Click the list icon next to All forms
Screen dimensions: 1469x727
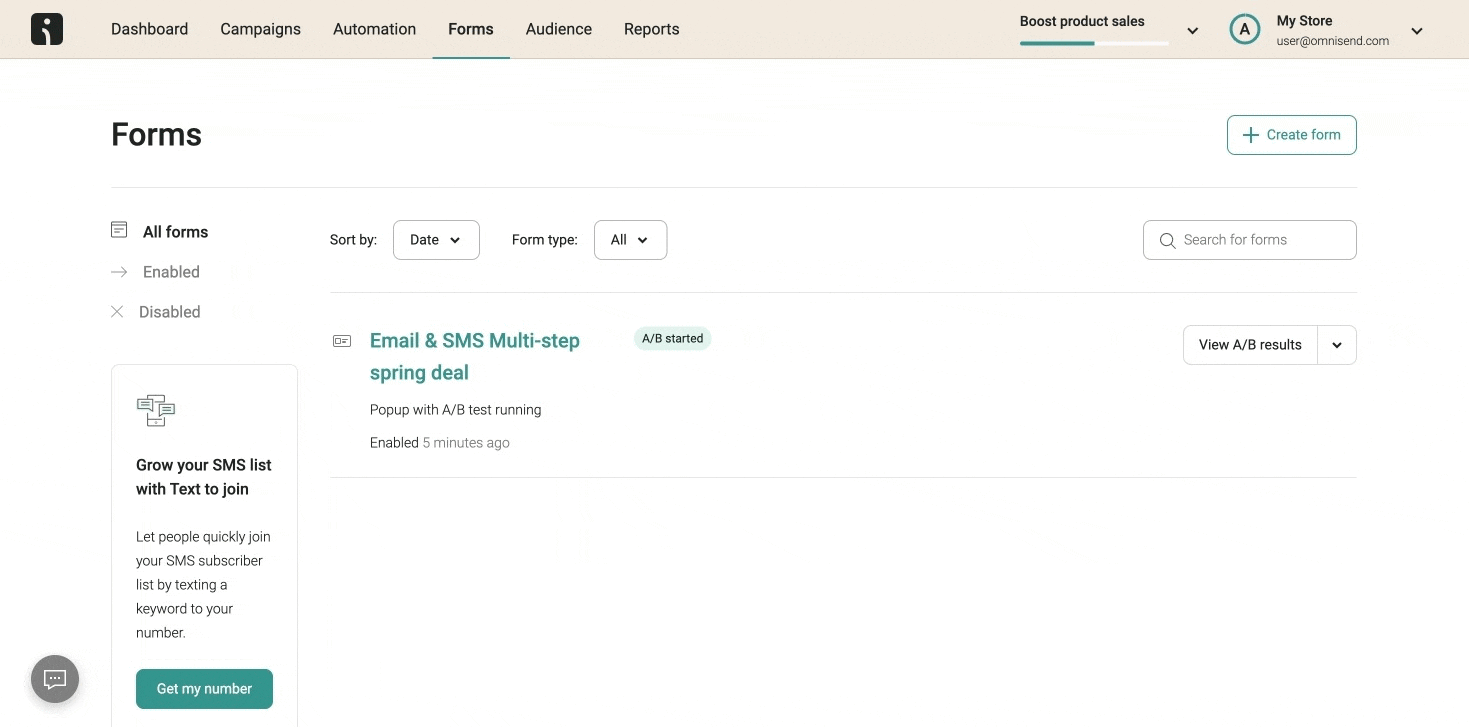(119, 230)
